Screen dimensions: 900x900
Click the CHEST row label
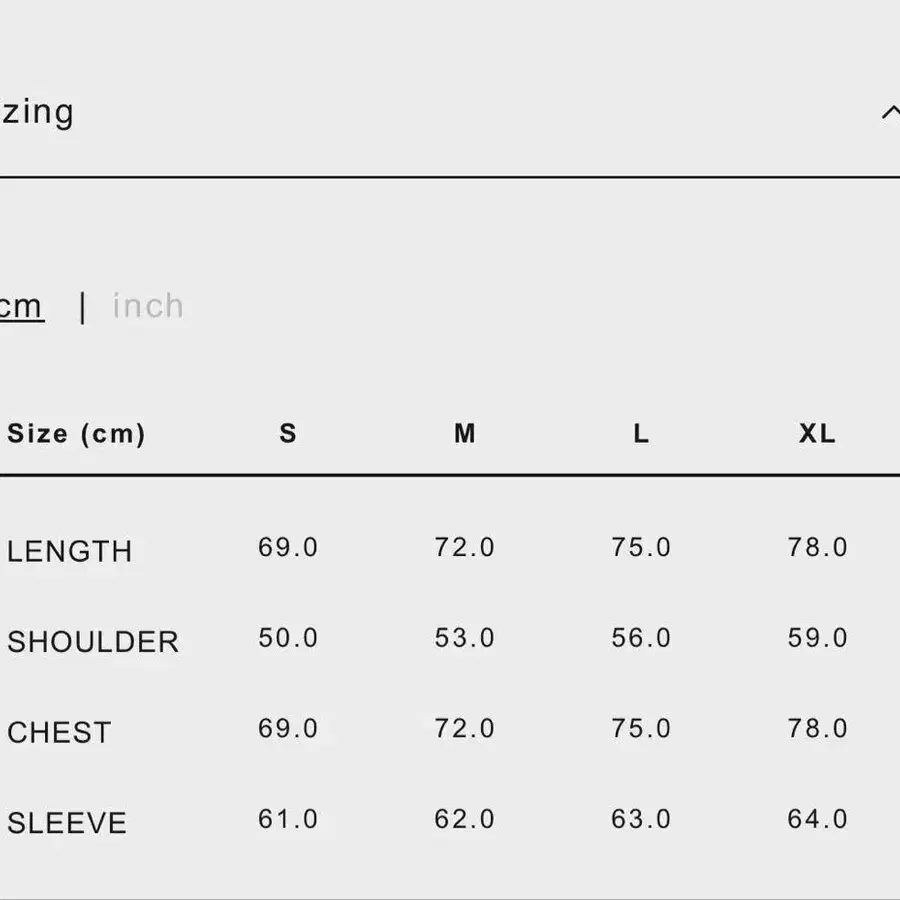tap(59, 732)
